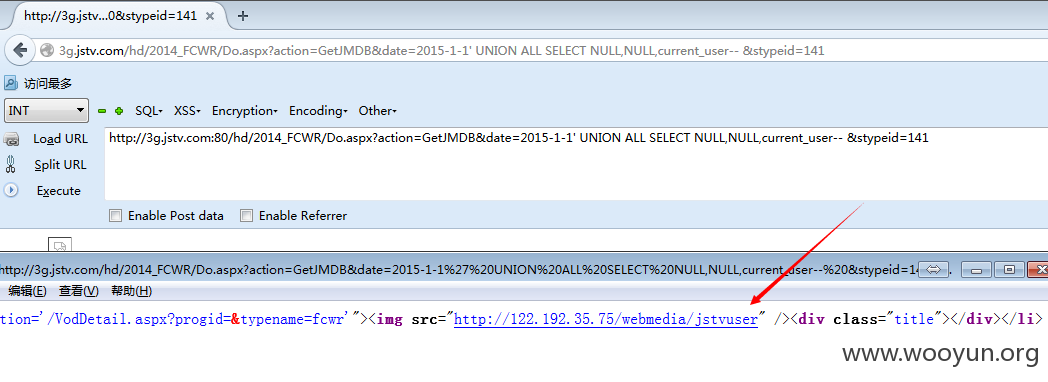
Task: Click the source window toggle arrows icon
Action: 934,270
